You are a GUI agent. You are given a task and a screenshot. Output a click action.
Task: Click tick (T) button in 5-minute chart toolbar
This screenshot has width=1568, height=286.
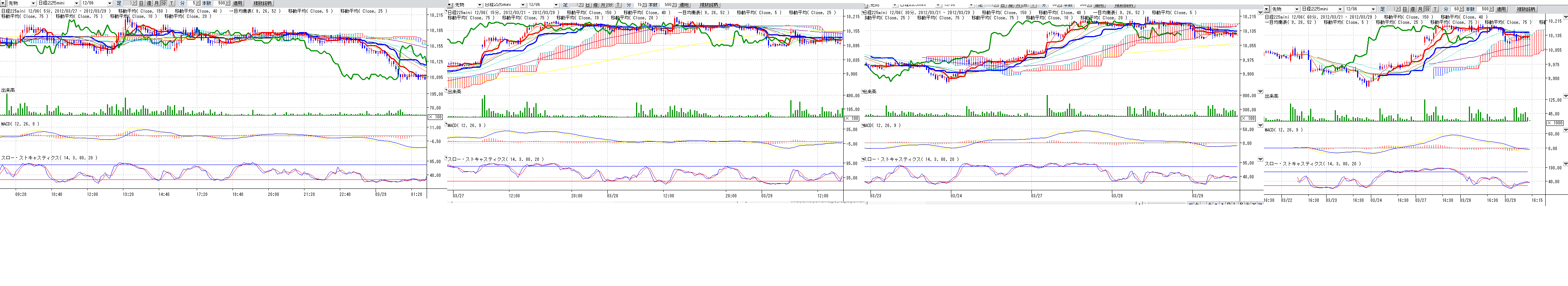[172, 4]
